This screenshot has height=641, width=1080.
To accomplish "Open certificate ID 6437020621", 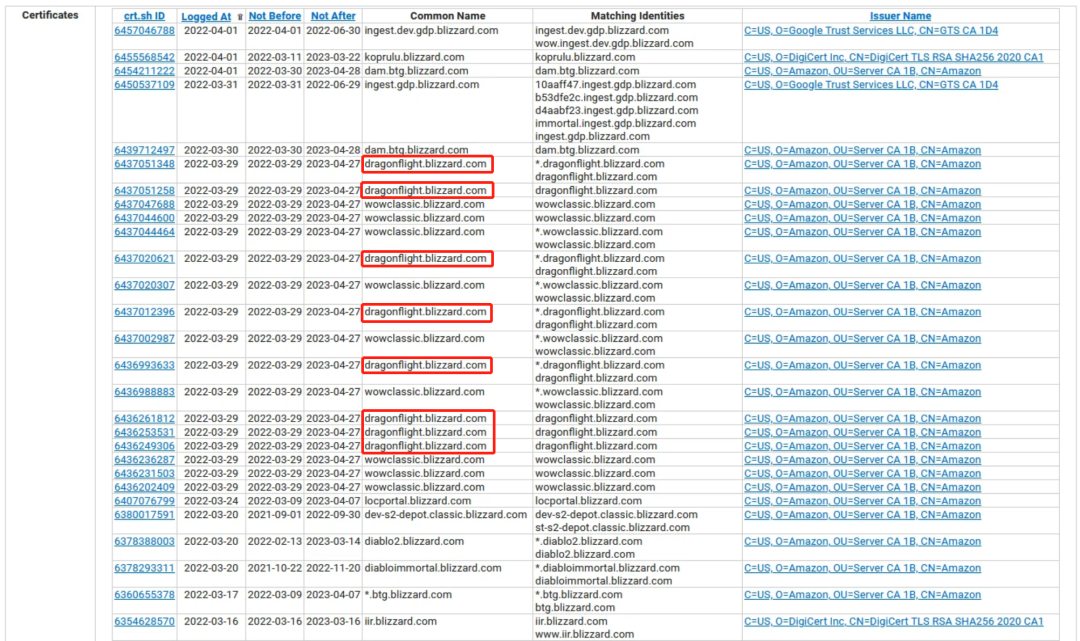I will tap(145, 259).
